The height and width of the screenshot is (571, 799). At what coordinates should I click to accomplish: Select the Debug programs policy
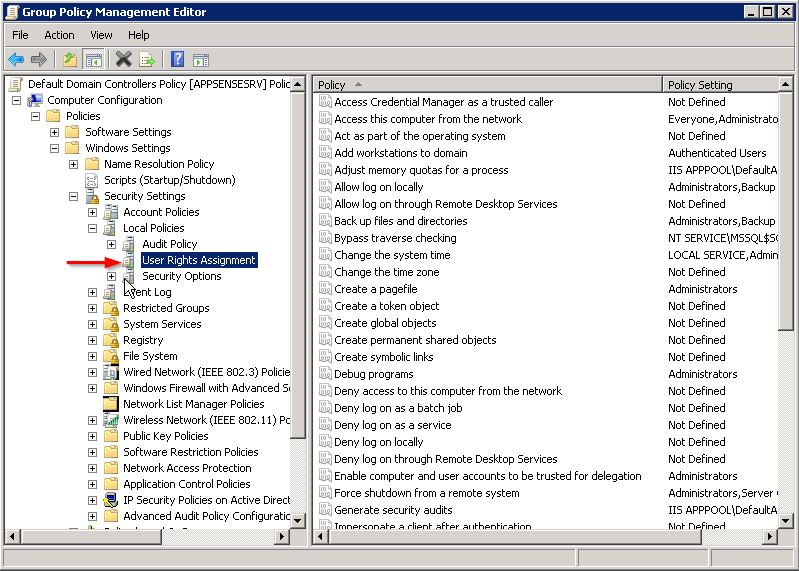(373, 374)
